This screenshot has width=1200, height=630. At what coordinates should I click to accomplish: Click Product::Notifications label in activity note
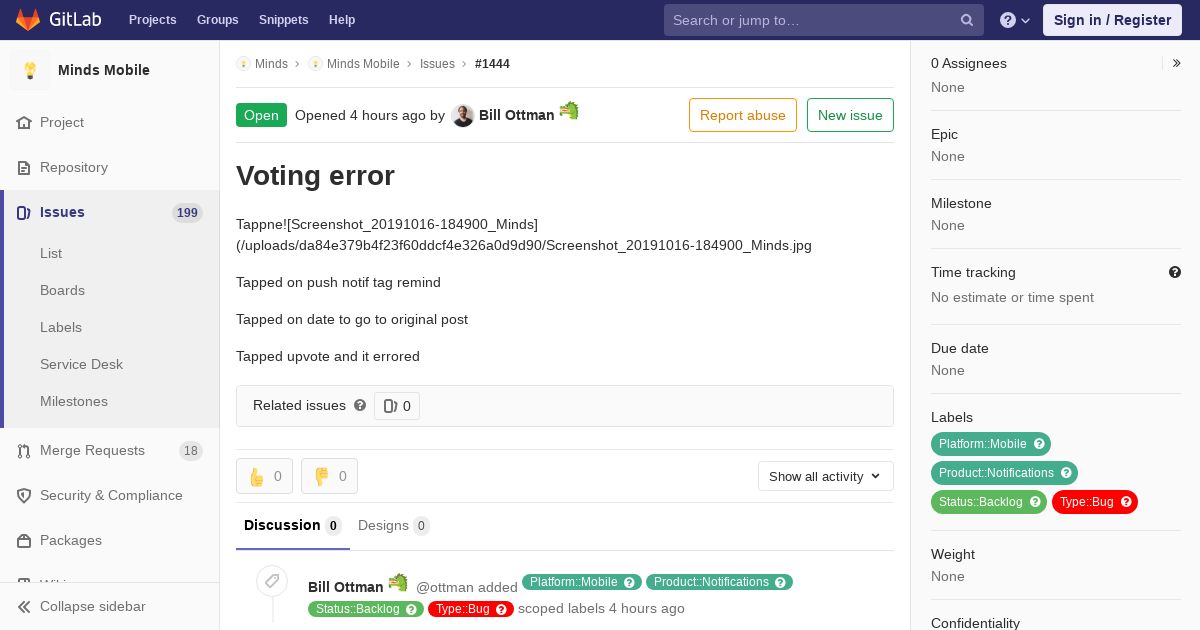[x=719, y=582]
